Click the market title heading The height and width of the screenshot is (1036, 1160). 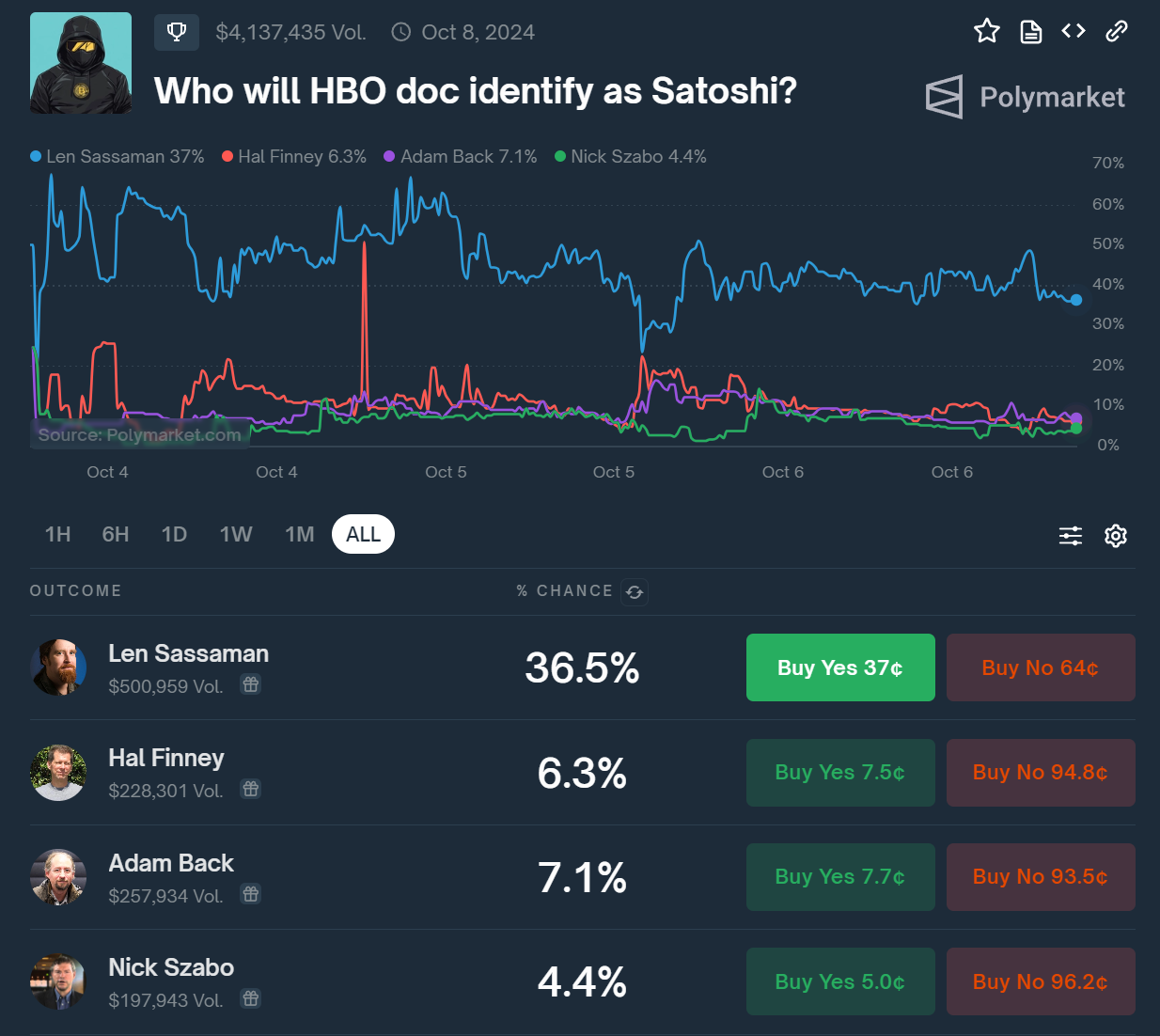click(x=476, y=91)
